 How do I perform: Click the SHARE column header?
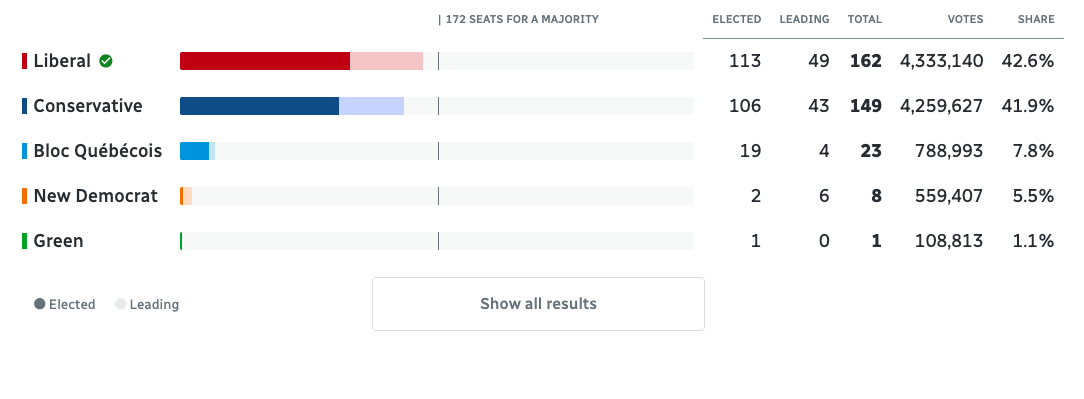1036,19
